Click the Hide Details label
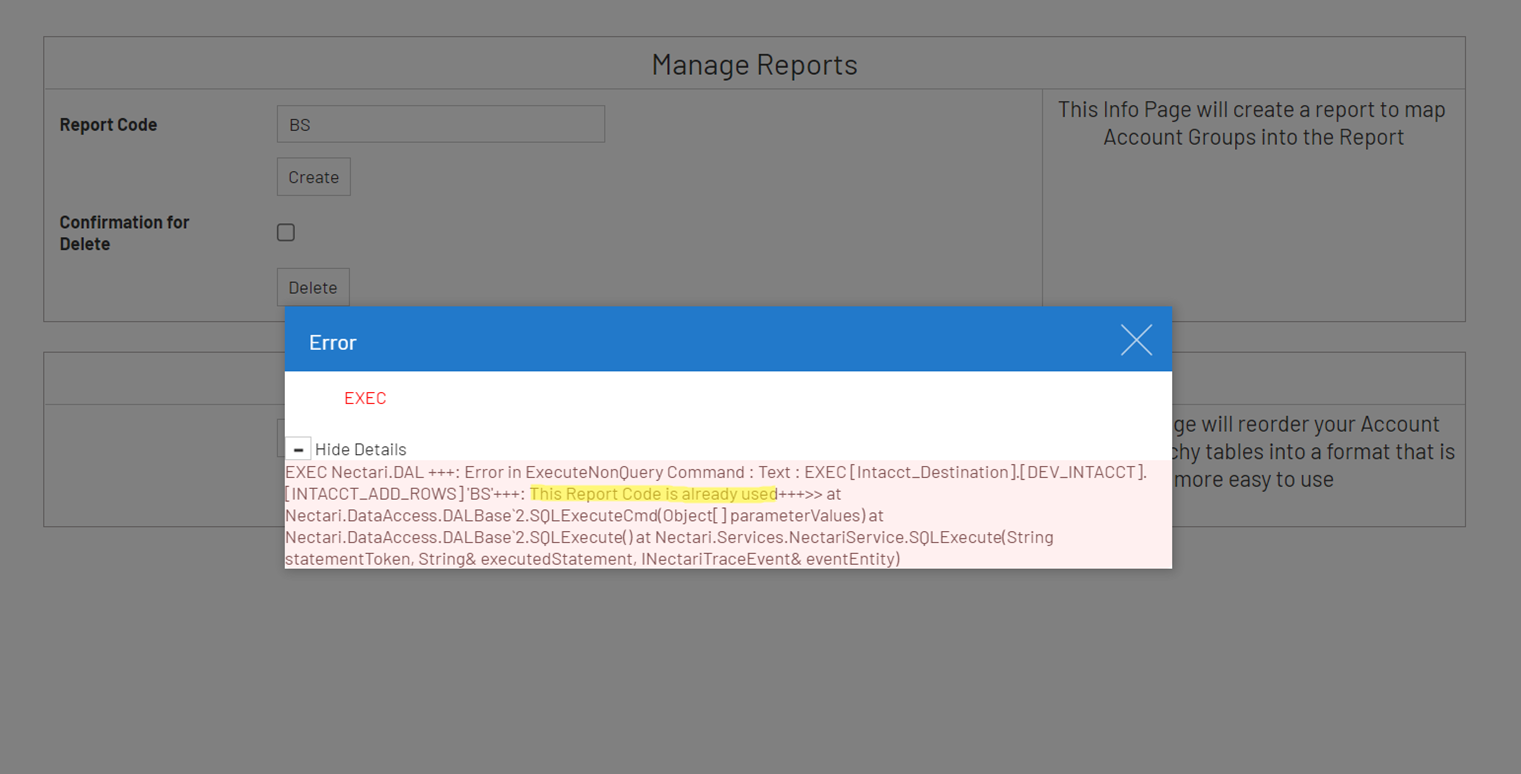Image resolution: width=1521 pixels, height=774 pixels. (360, 450)
